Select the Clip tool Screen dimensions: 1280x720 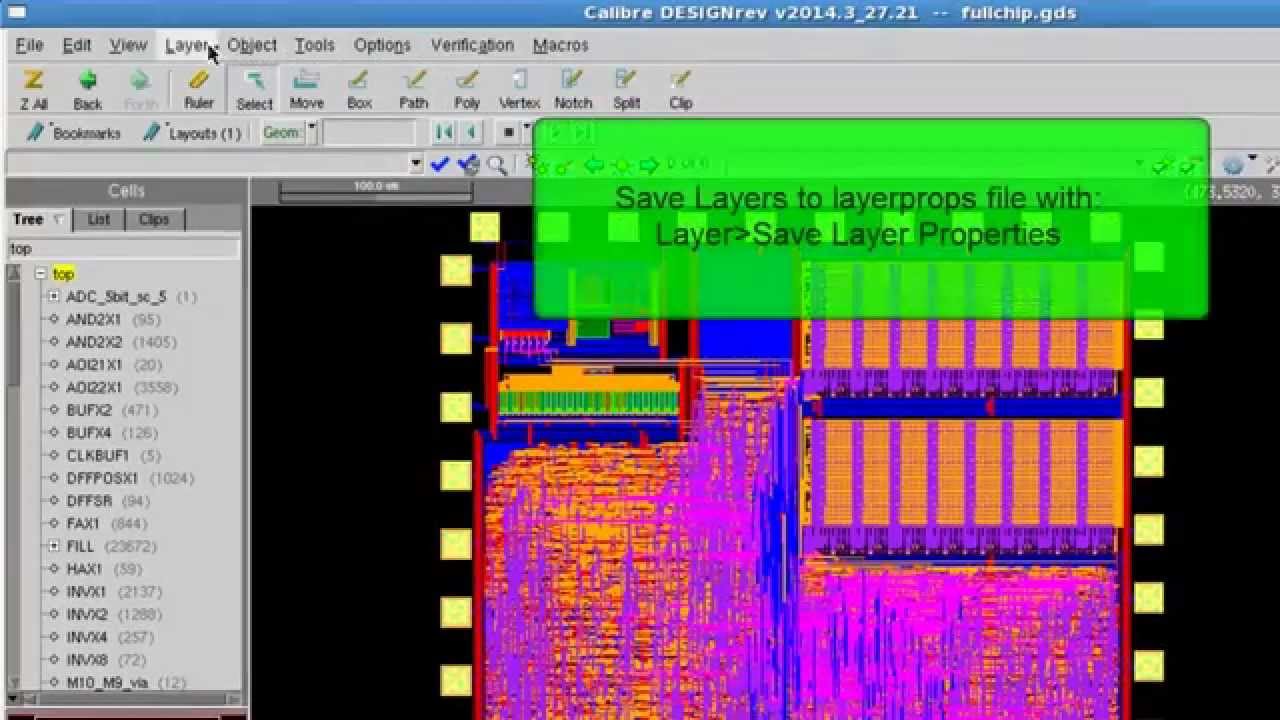[681, 89]
